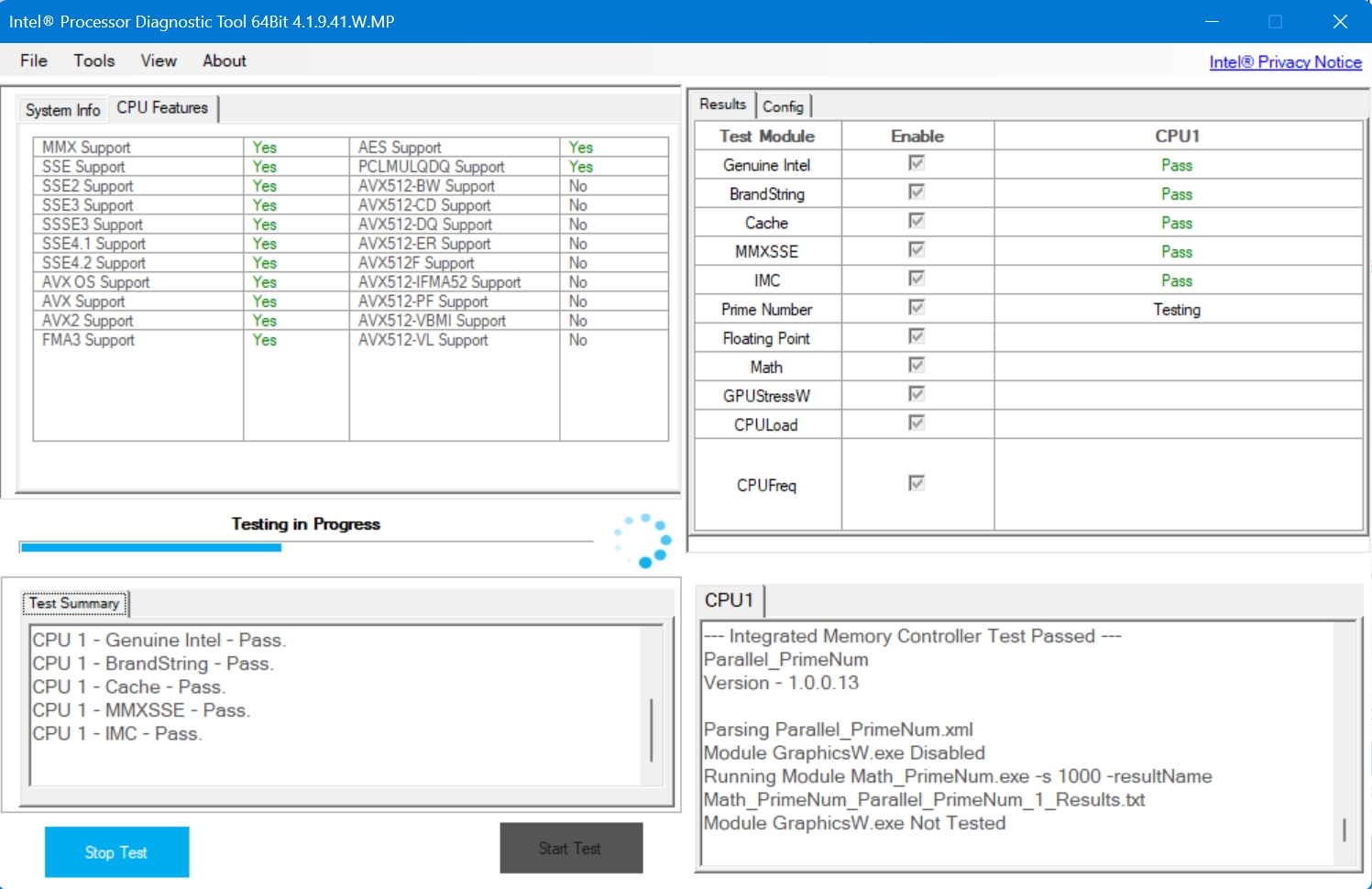Toggle the Floating Point enable checkbox

(x=916, y=336)
